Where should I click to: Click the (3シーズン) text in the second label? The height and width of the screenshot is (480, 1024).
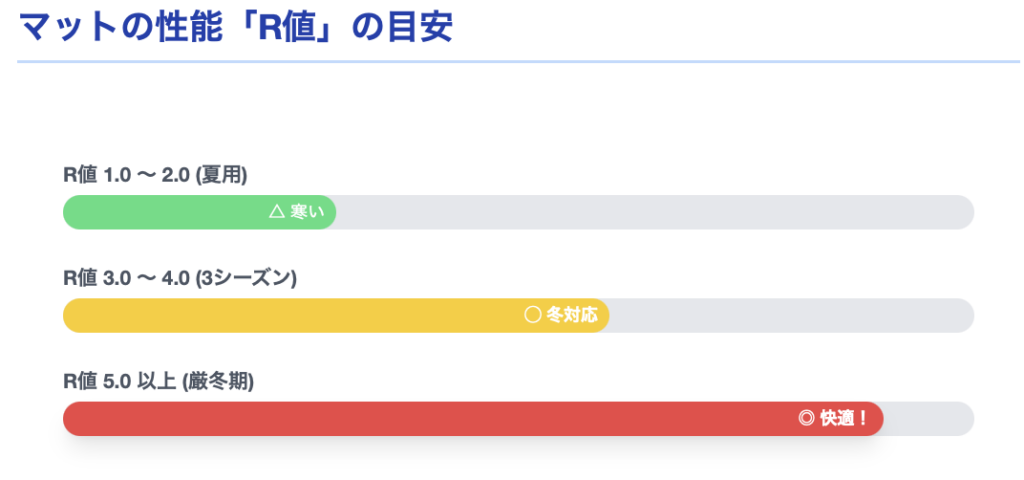coord(246,278)
